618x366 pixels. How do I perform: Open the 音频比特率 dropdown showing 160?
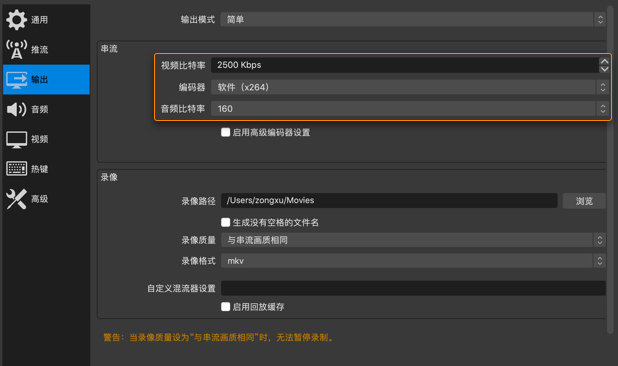(410, 109)
